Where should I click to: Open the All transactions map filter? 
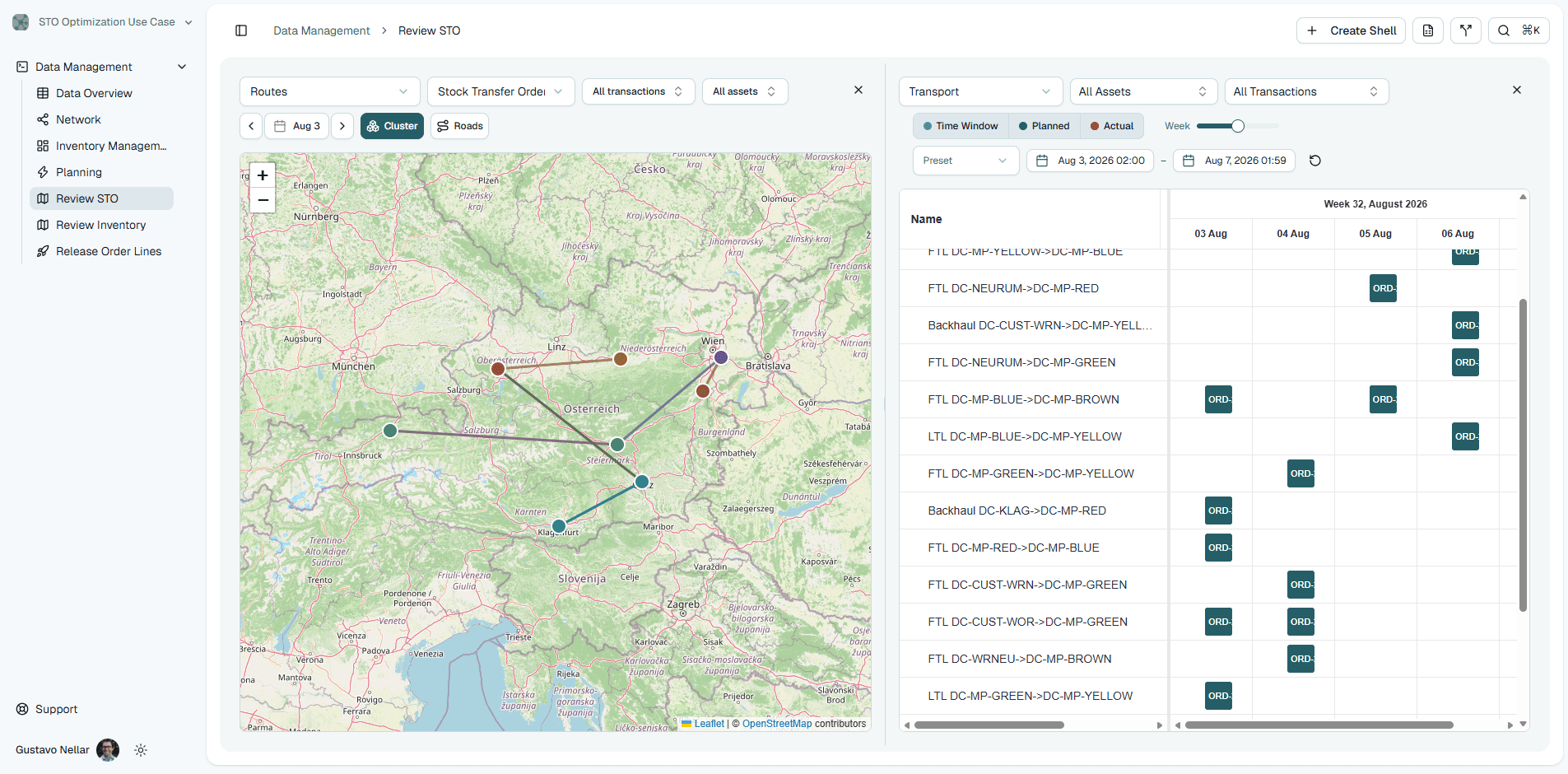pyautogui.click(x=638, y=91)
